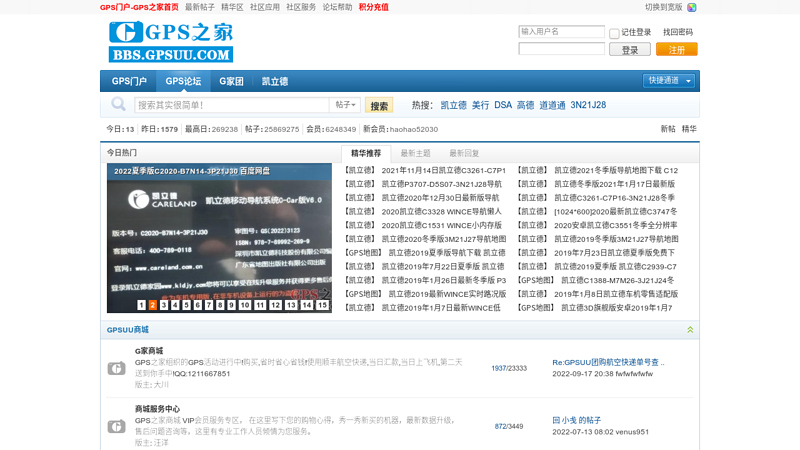The width and height of the screenshot is (800, 450).
Task: Open the GPS门户 nav tab
Action: coord(129,81)
